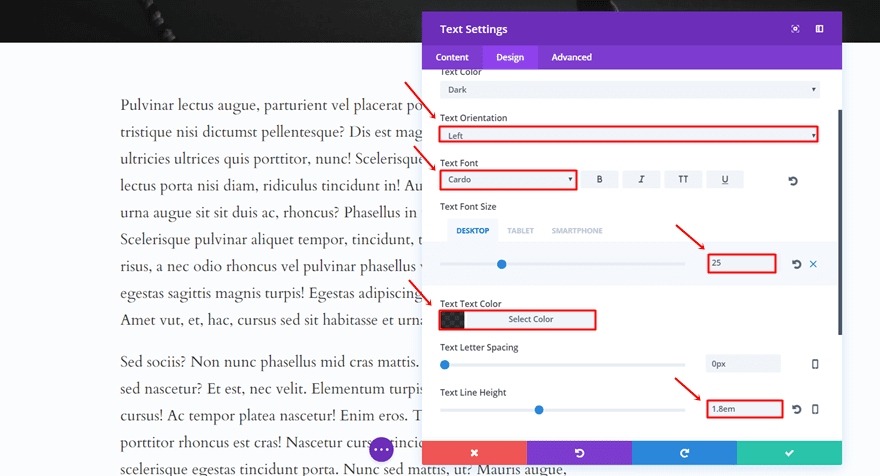Viewport: 880px width, 476px height.
Task: Expand the Text Color Dark dropdown
Action: point(629,90)
